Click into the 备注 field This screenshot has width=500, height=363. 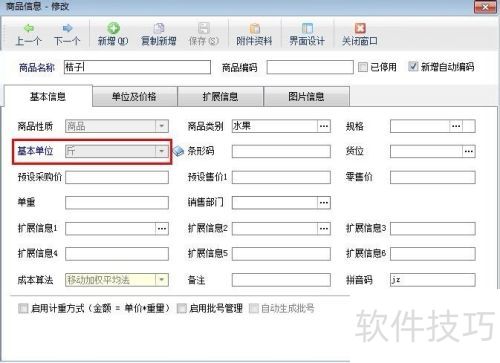point(281,280)
